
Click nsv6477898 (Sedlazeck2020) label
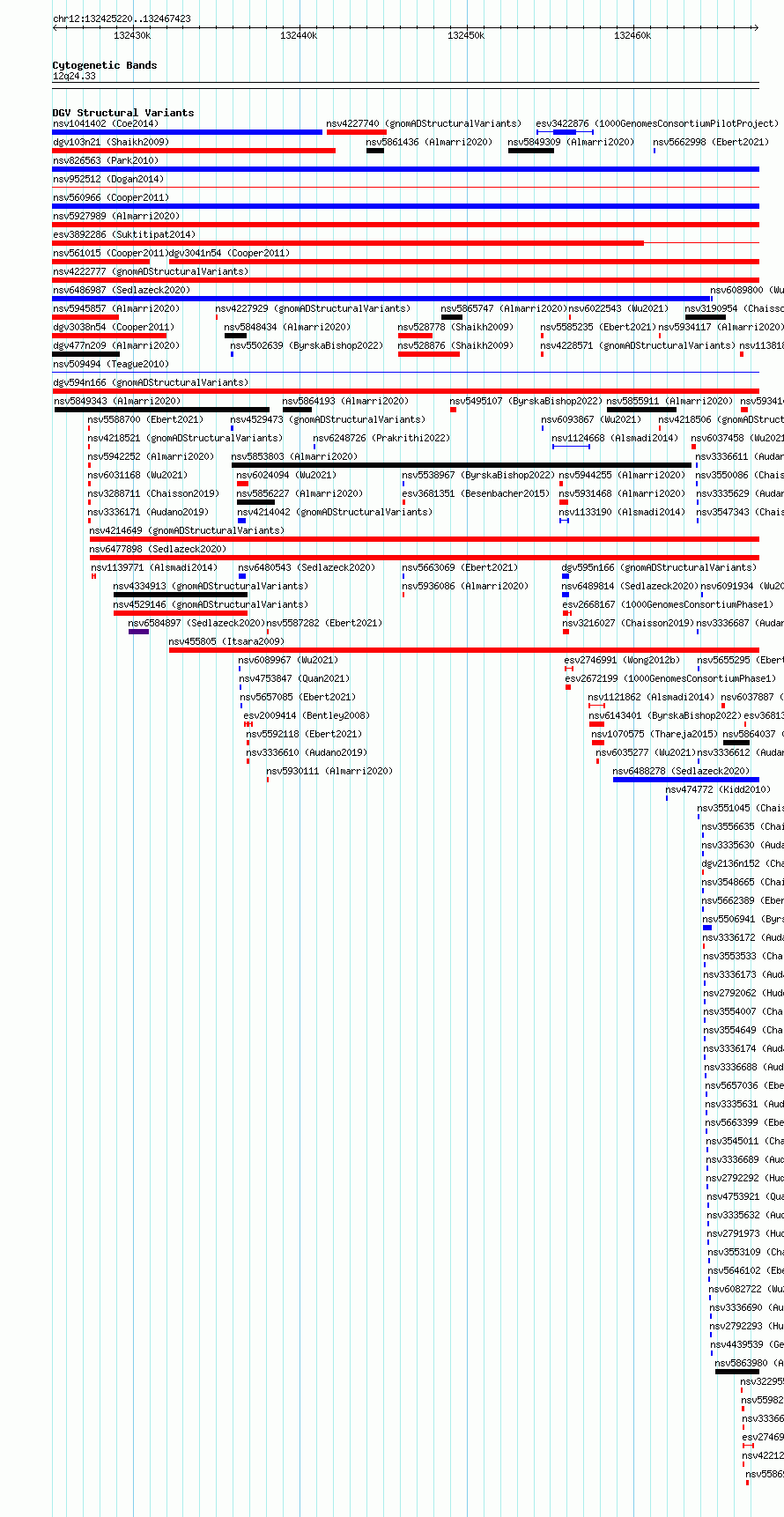[x=158, y=549]
